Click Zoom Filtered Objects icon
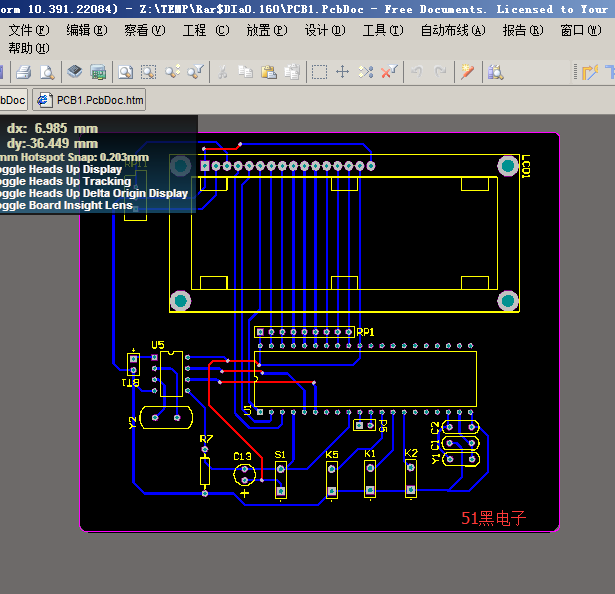 (195, 72)
